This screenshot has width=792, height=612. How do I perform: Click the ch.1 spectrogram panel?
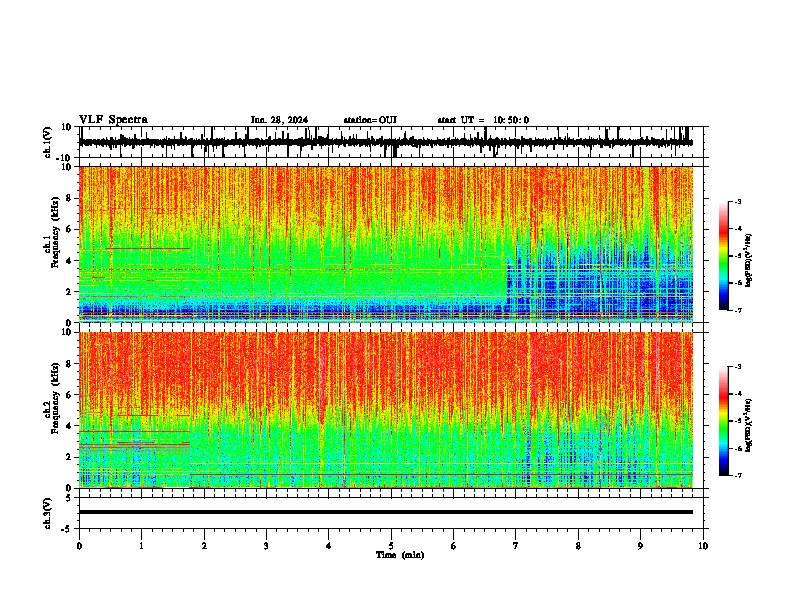385,244
